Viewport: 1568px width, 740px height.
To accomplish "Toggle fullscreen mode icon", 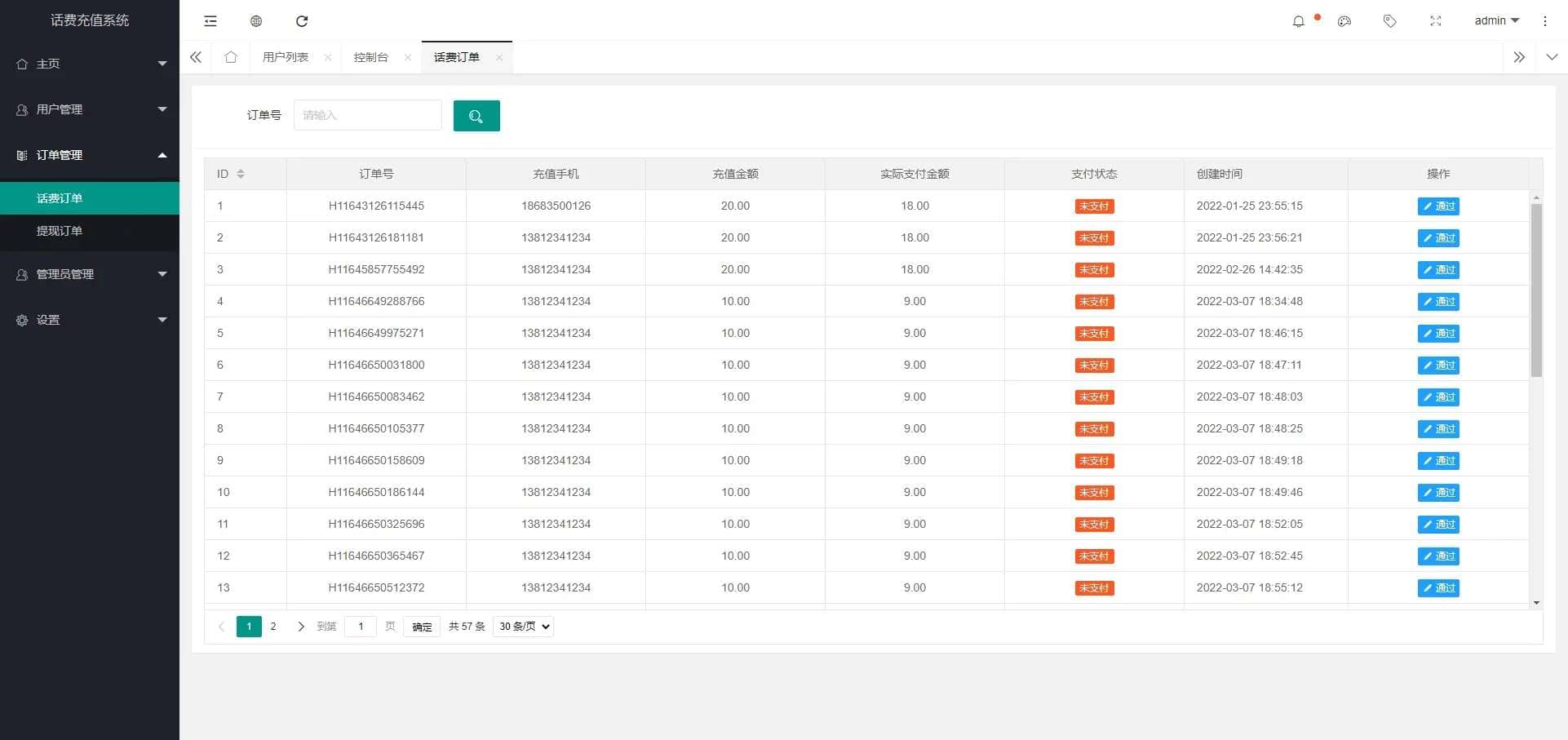I will (1436, 21).
